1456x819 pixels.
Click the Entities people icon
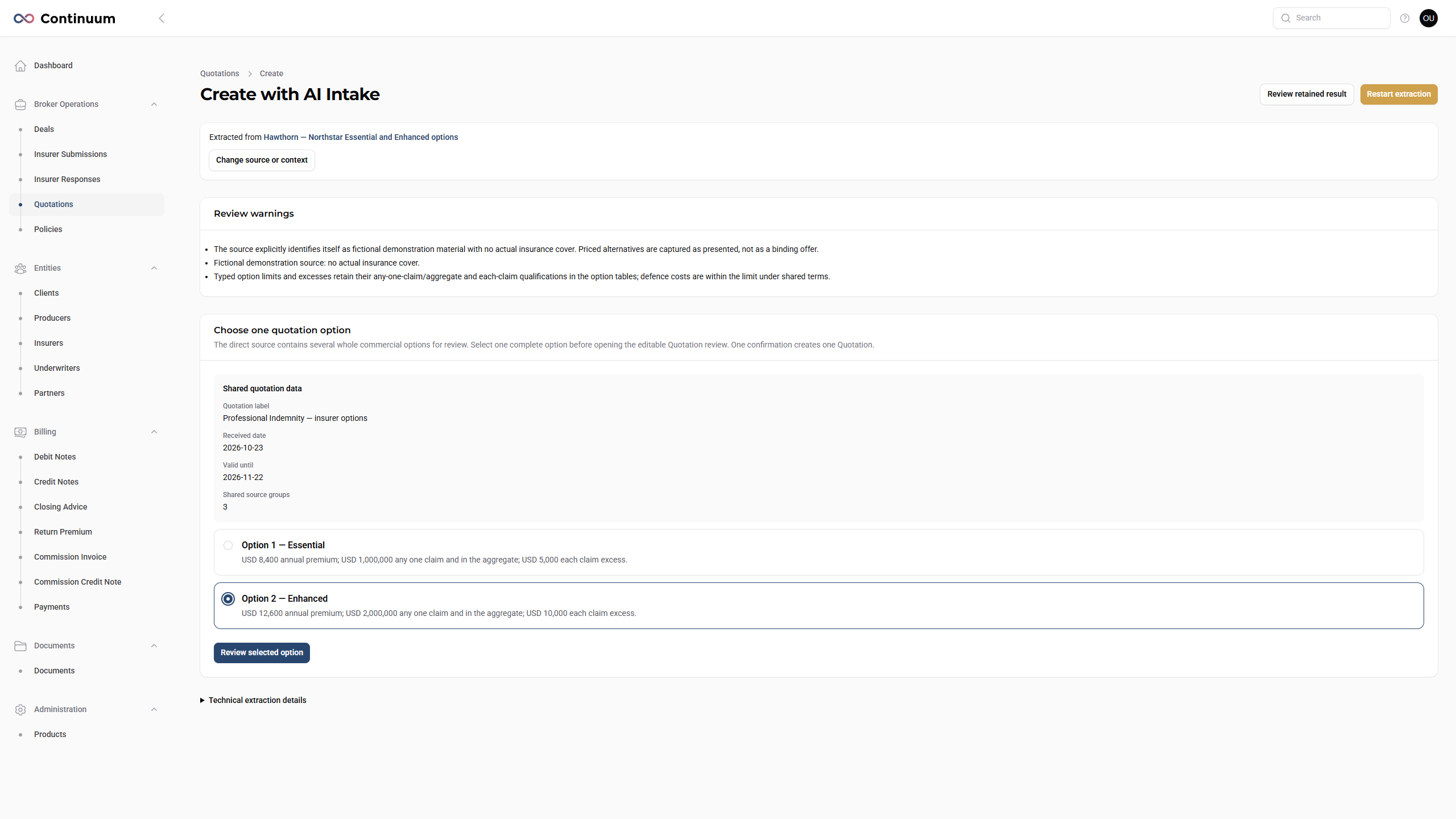coord(20,268)
